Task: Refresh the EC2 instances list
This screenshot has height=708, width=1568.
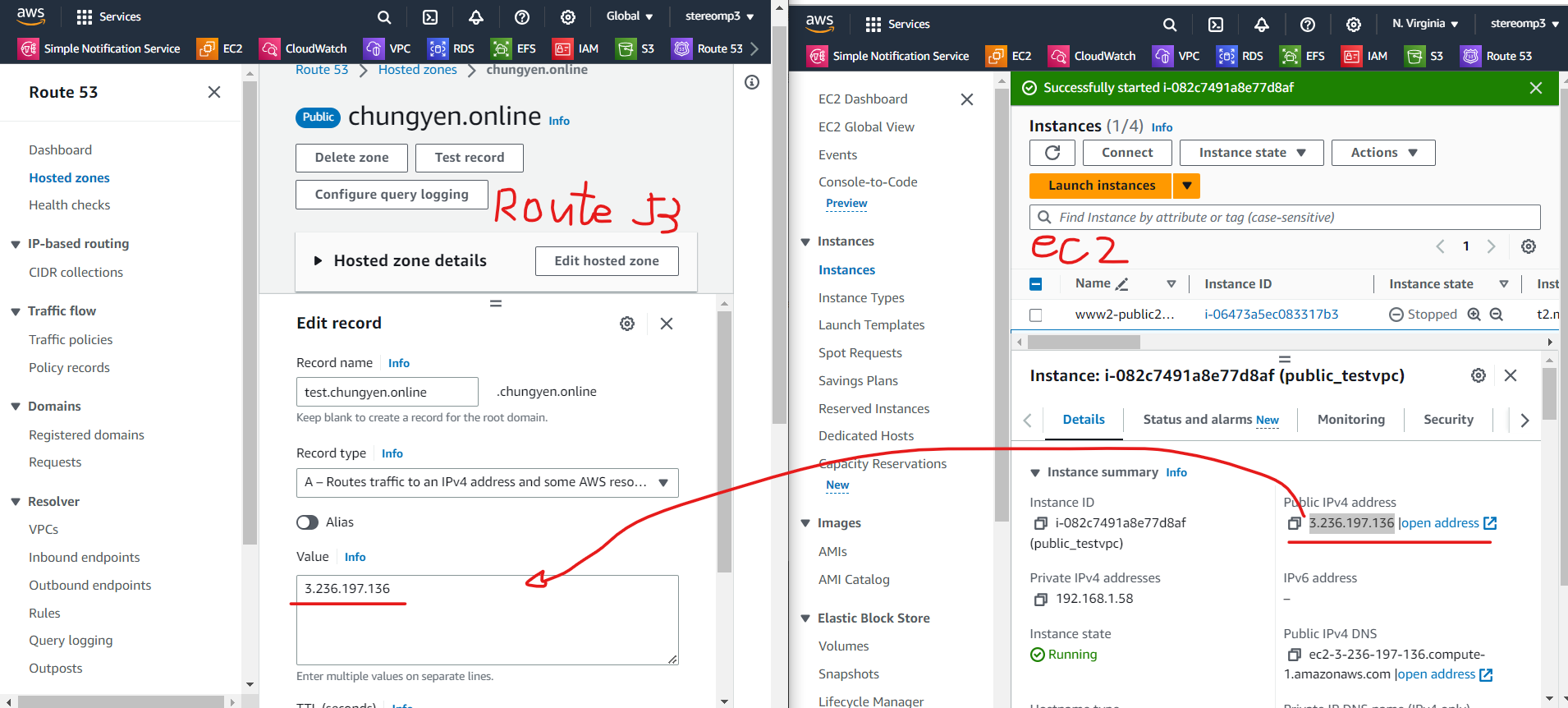Action: click(1052, 153)
